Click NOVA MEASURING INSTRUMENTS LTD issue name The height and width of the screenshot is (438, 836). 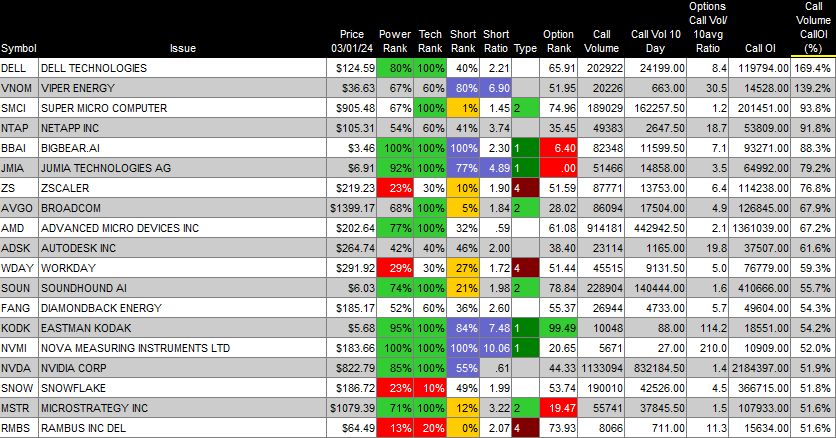(x=135, y=348)
